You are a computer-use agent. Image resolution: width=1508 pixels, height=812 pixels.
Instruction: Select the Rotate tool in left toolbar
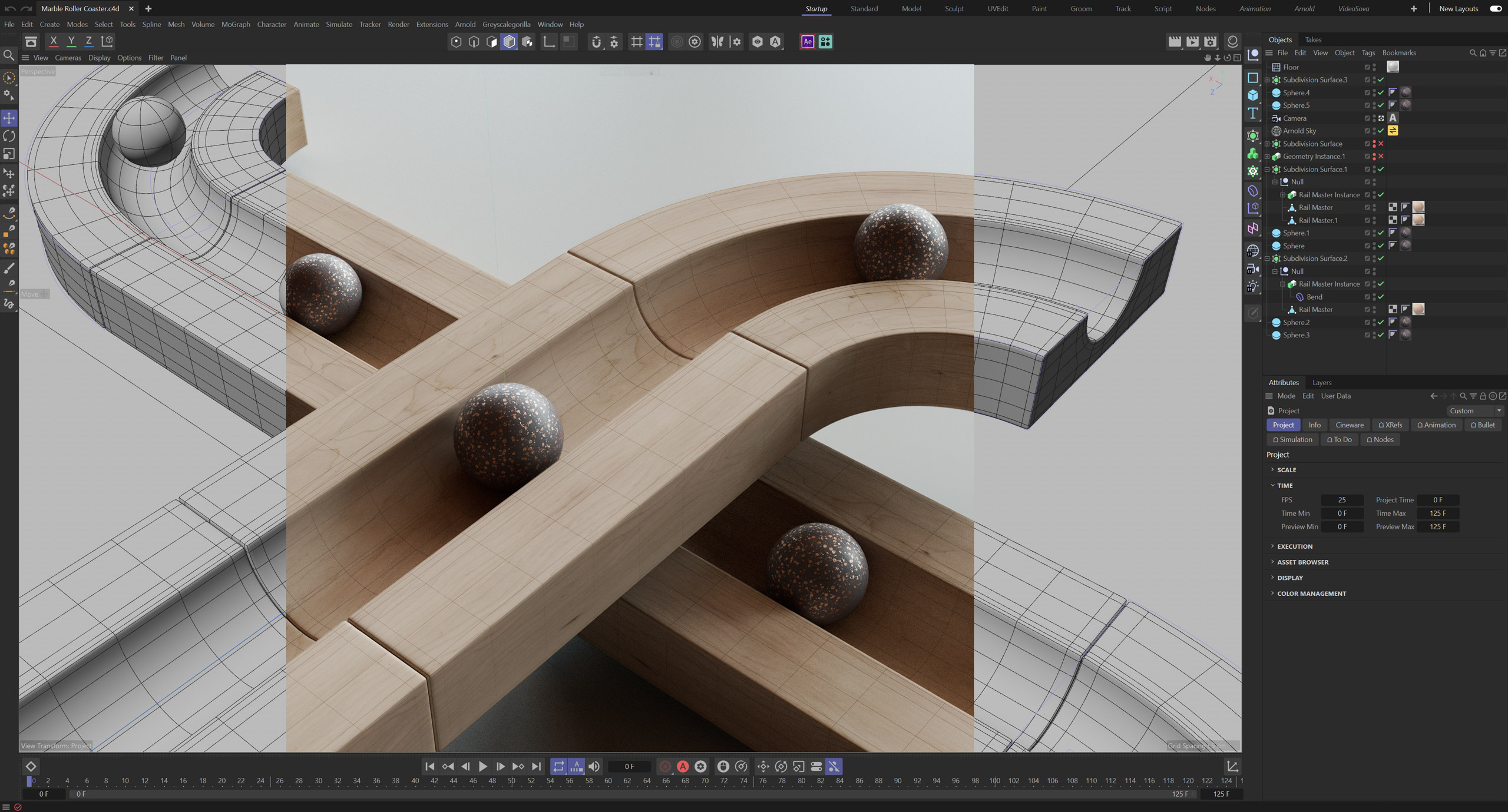pos(9,137)
